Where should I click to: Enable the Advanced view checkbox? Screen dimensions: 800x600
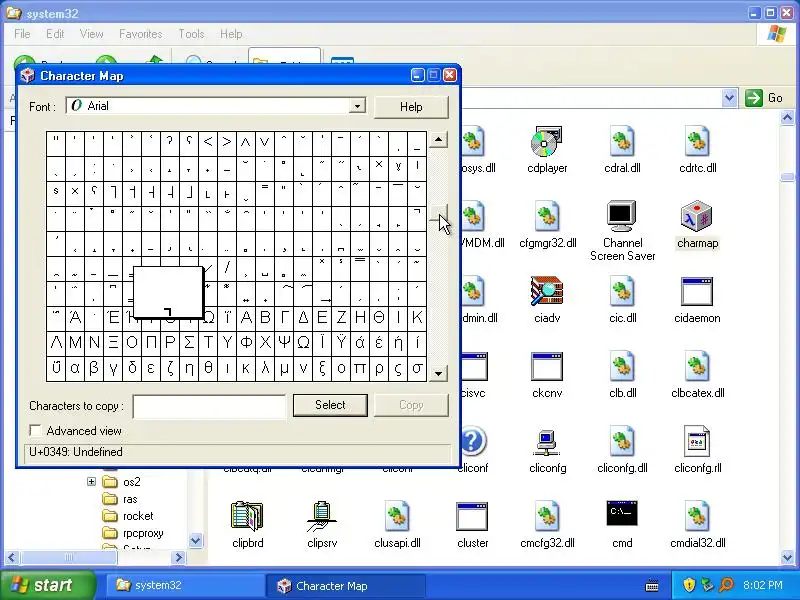36,431
